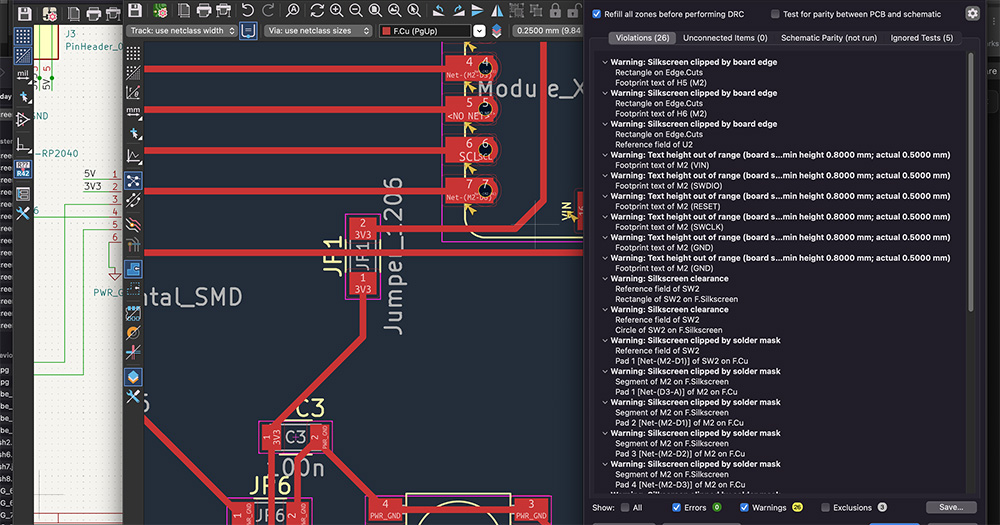Collapse the warning containing Rectangle of SW2 on F.Silkscreen
The width and height of the screenshot is (1000, 525).
(x=605, y=279)
